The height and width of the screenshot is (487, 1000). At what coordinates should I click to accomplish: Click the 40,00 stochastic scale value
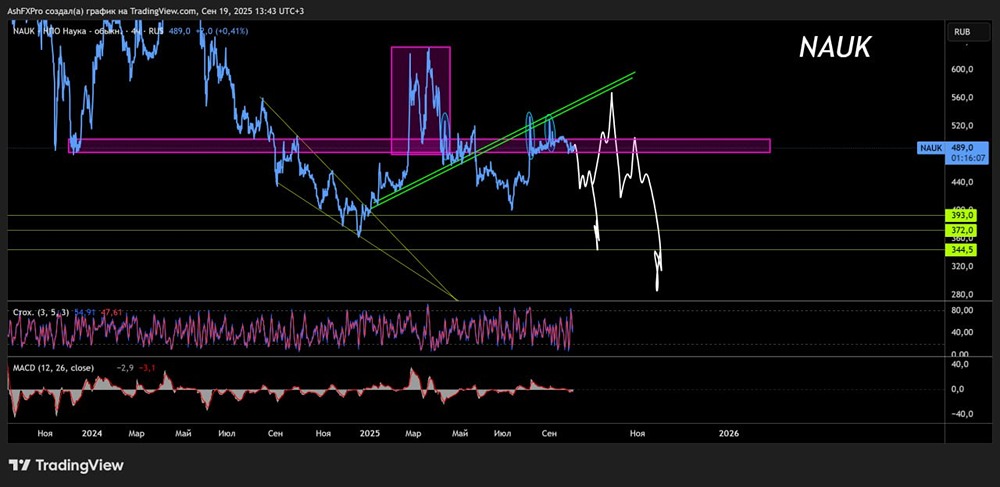(x=962, y=332)
